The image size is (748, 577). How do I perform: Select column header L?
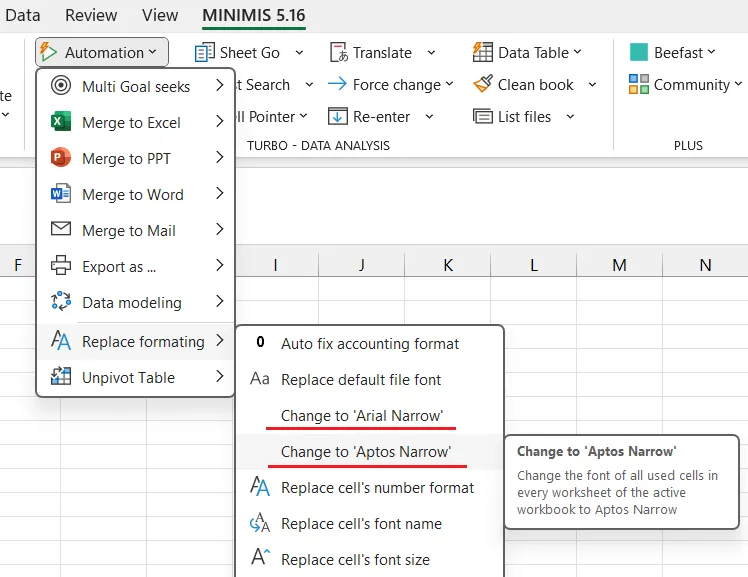tap(533, 265)
